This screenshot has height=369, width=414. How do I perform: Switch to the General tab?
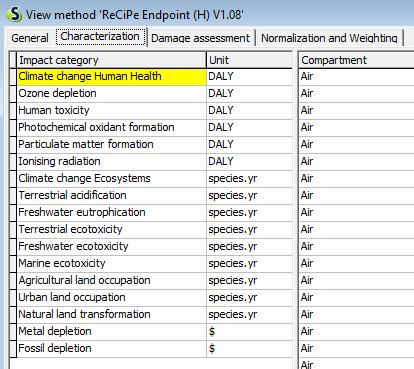[30, 38]
